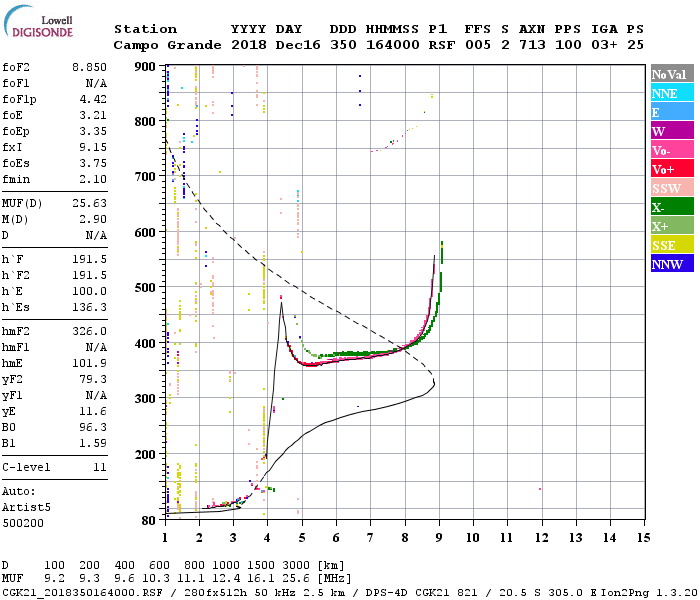Image resolution: width=700 pixels, height=600 pixels.
Task: Click the h`Es value 136.3
Action: tap(90, 308)
